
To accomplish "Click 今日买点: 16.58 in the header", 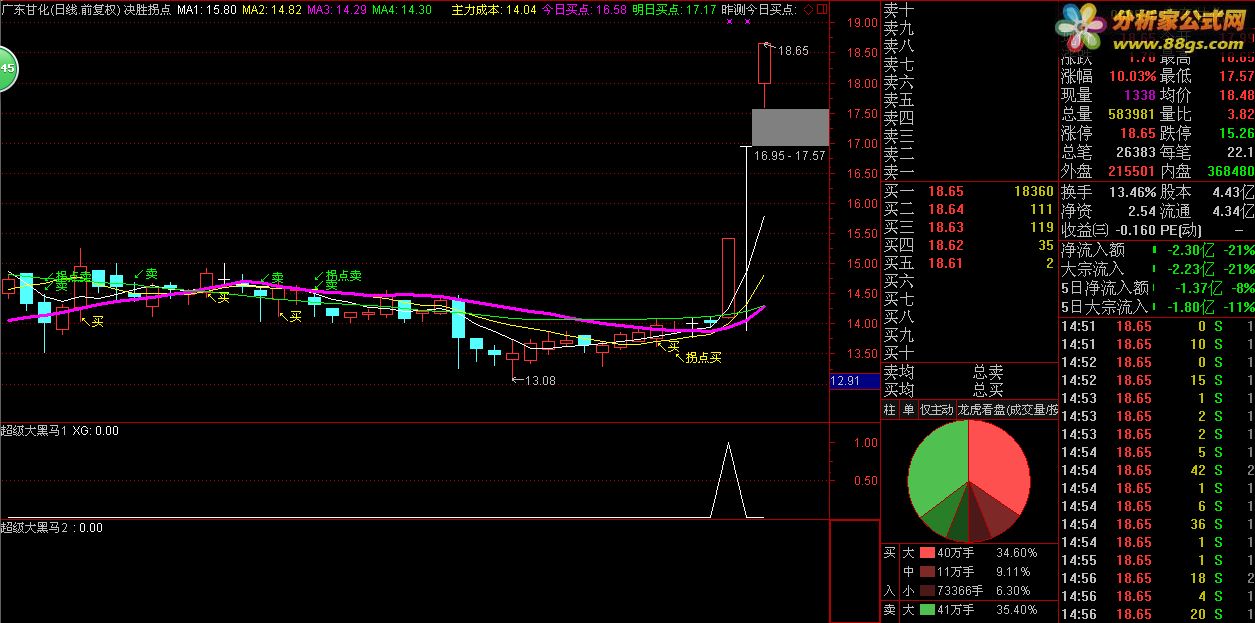I will (584, 9).
